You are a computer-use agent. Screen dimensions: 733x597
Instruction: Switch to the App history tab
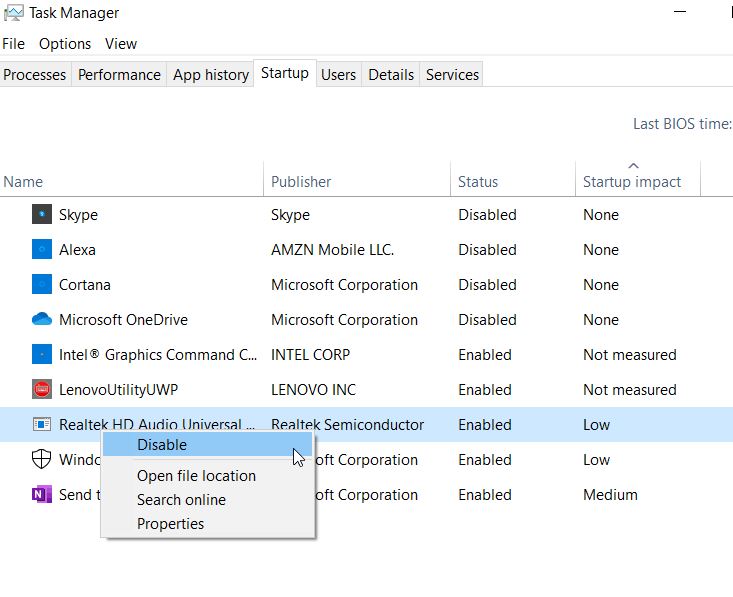(x=211, y=75)
